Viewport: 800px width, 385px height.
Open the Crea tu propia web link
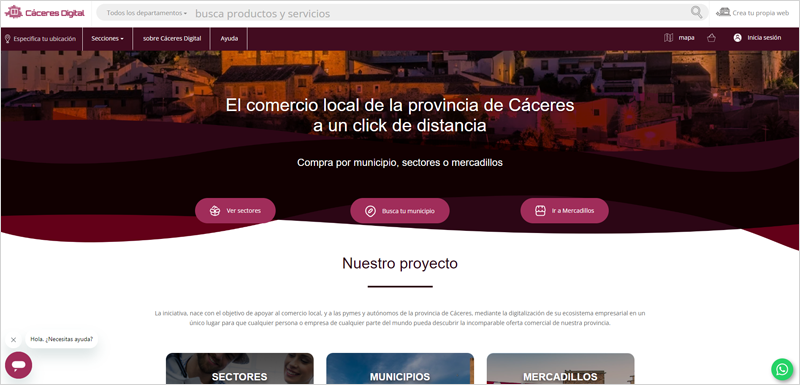tap(753, 13)
